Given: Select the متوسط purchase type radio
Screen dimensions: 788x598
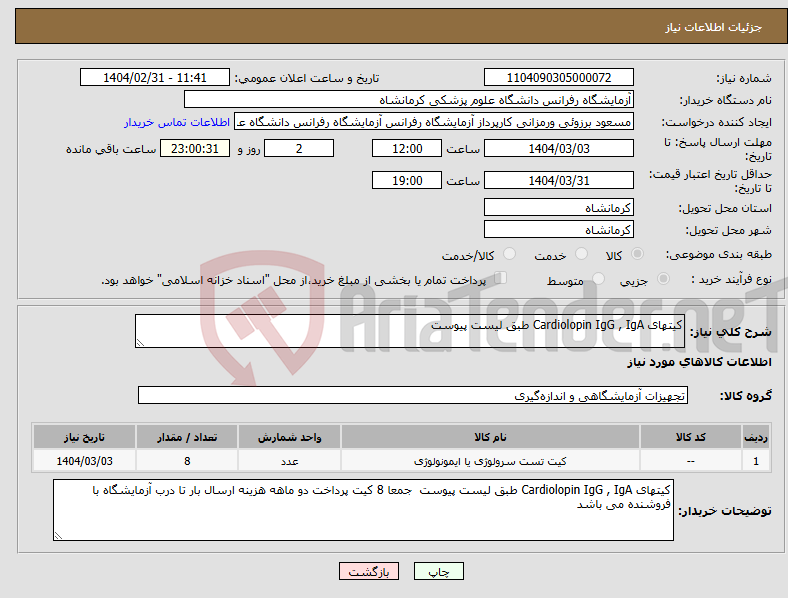Looking at the screenshot, I should (598, 278).
